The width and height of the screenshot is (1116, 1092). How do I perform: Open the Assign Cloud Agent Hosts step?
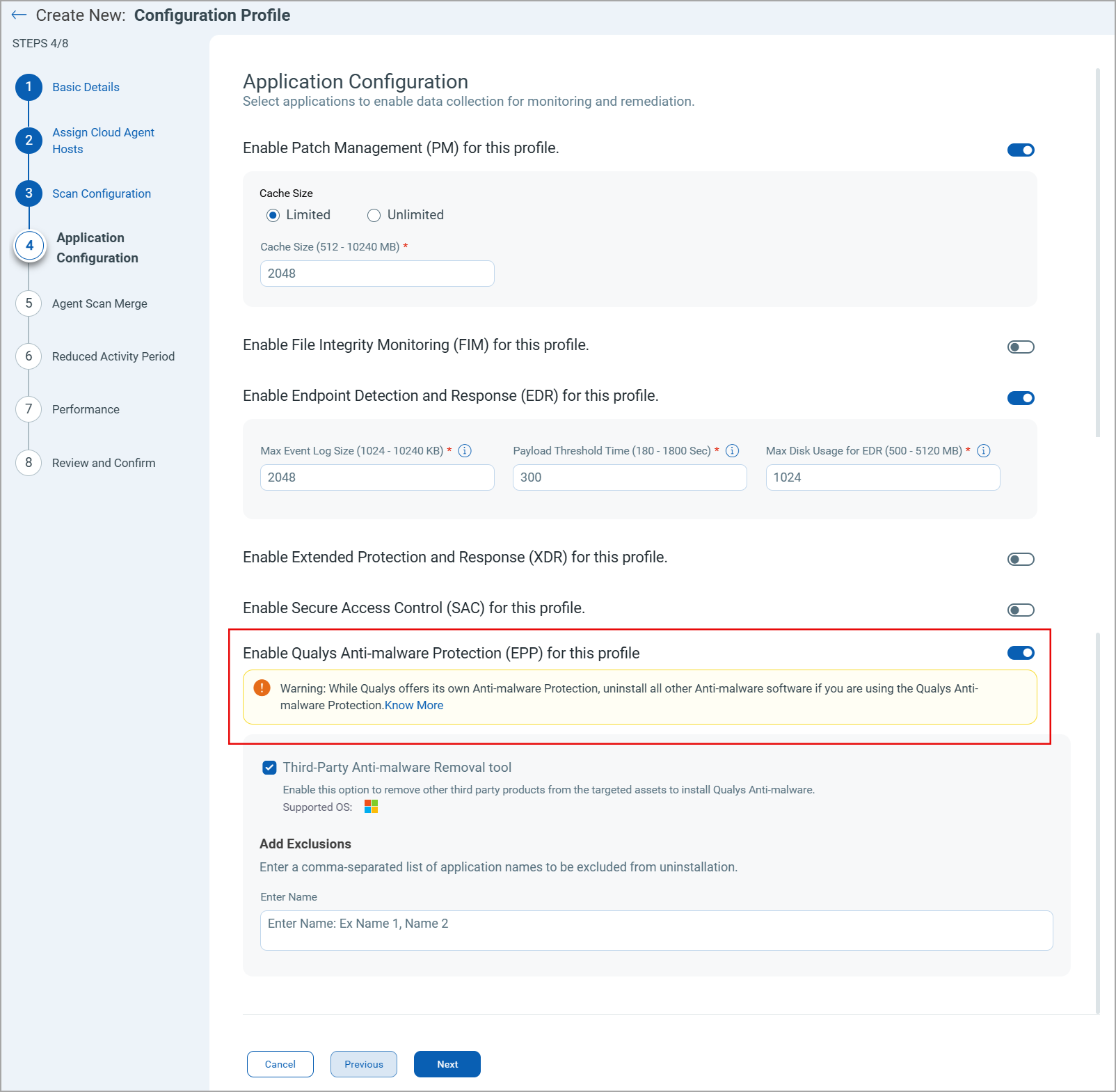(103, 141)
